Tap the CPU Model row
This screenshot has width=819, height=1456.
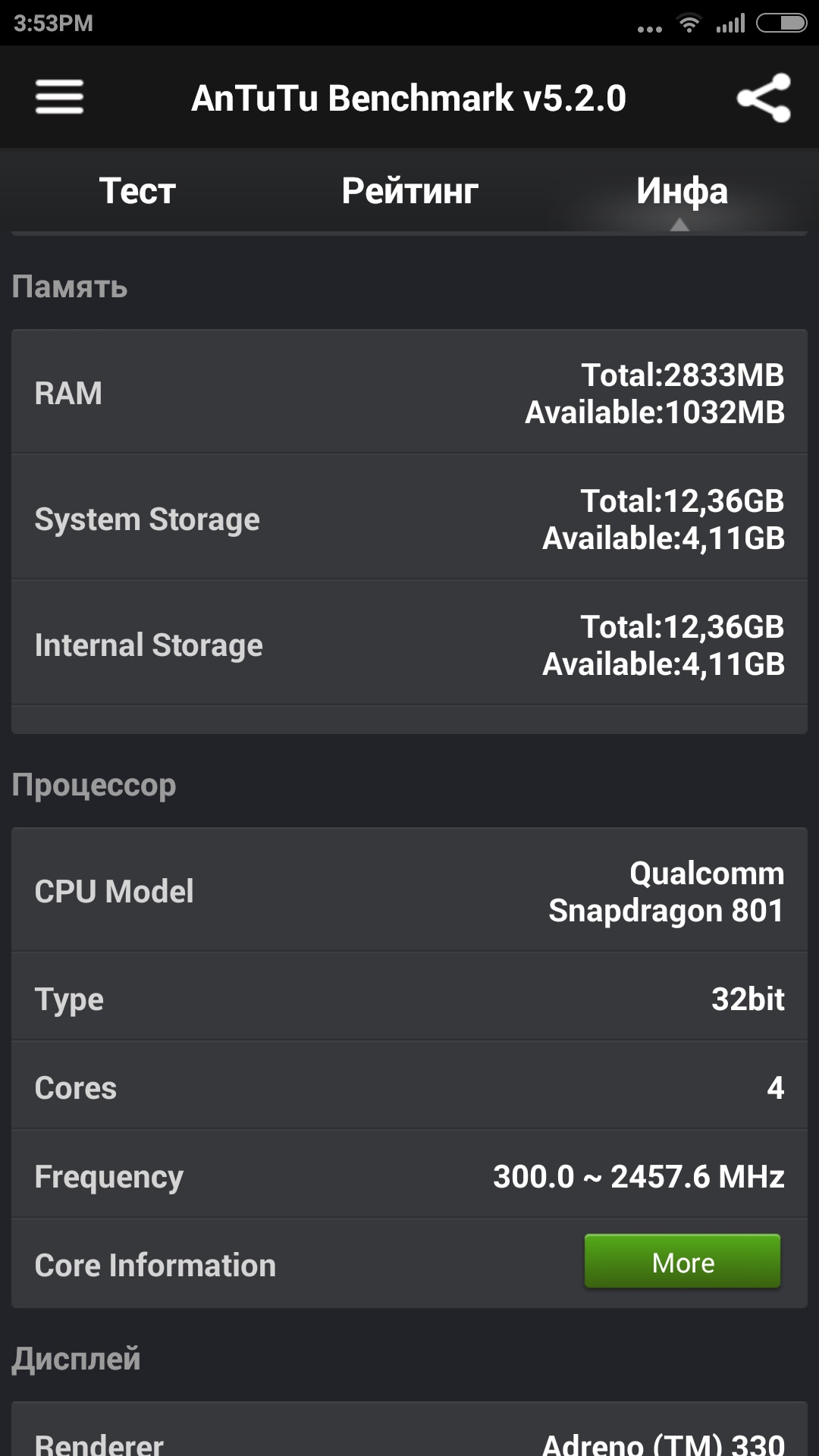409,891
